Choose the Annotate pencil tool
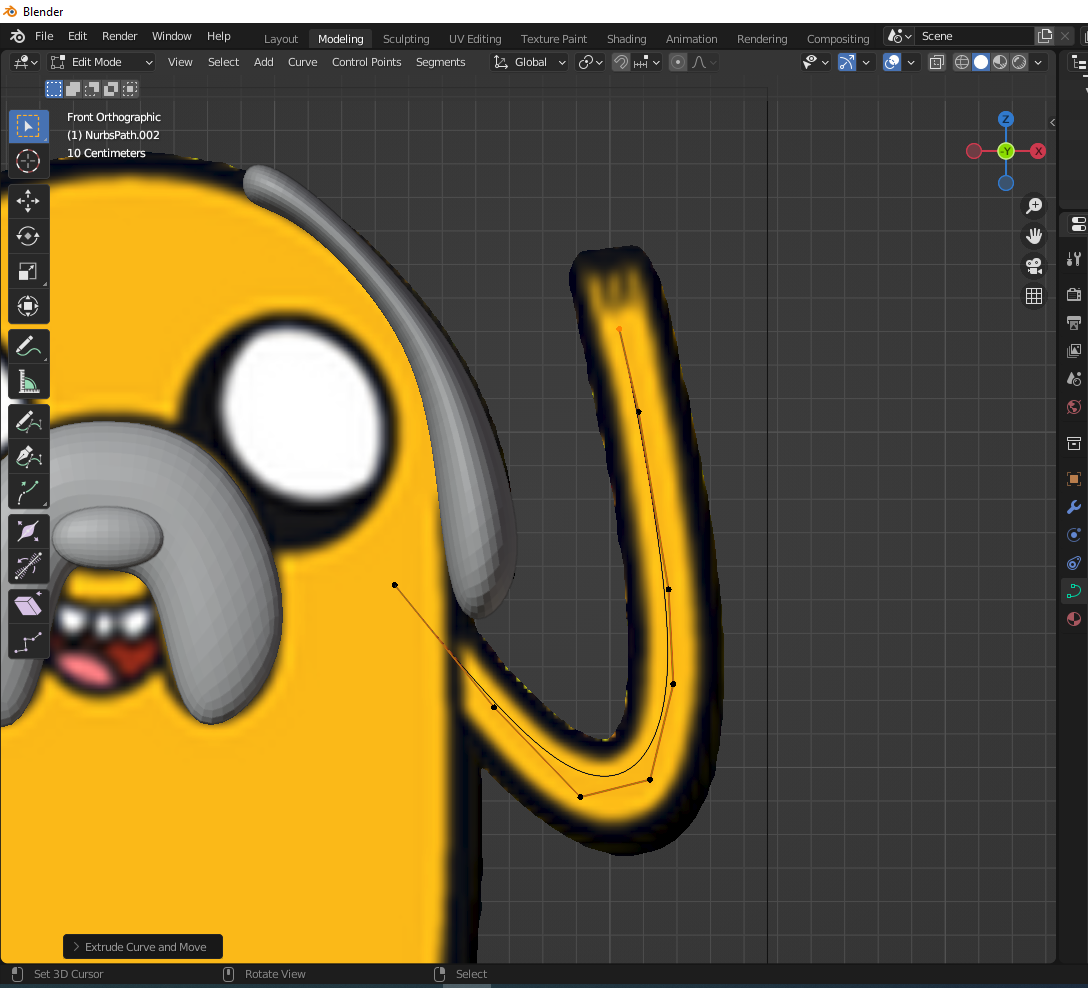Screen dimensions: 1088x988 [x=28, y=346]
